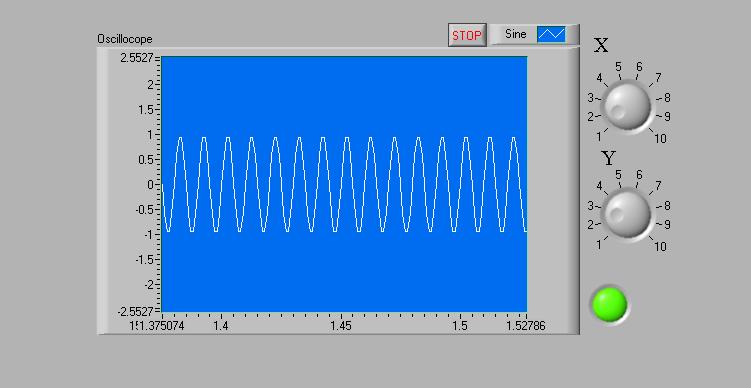The image size is (751, 388).
Task: Click the X knob dial
Action: click(x=627, y=106)
